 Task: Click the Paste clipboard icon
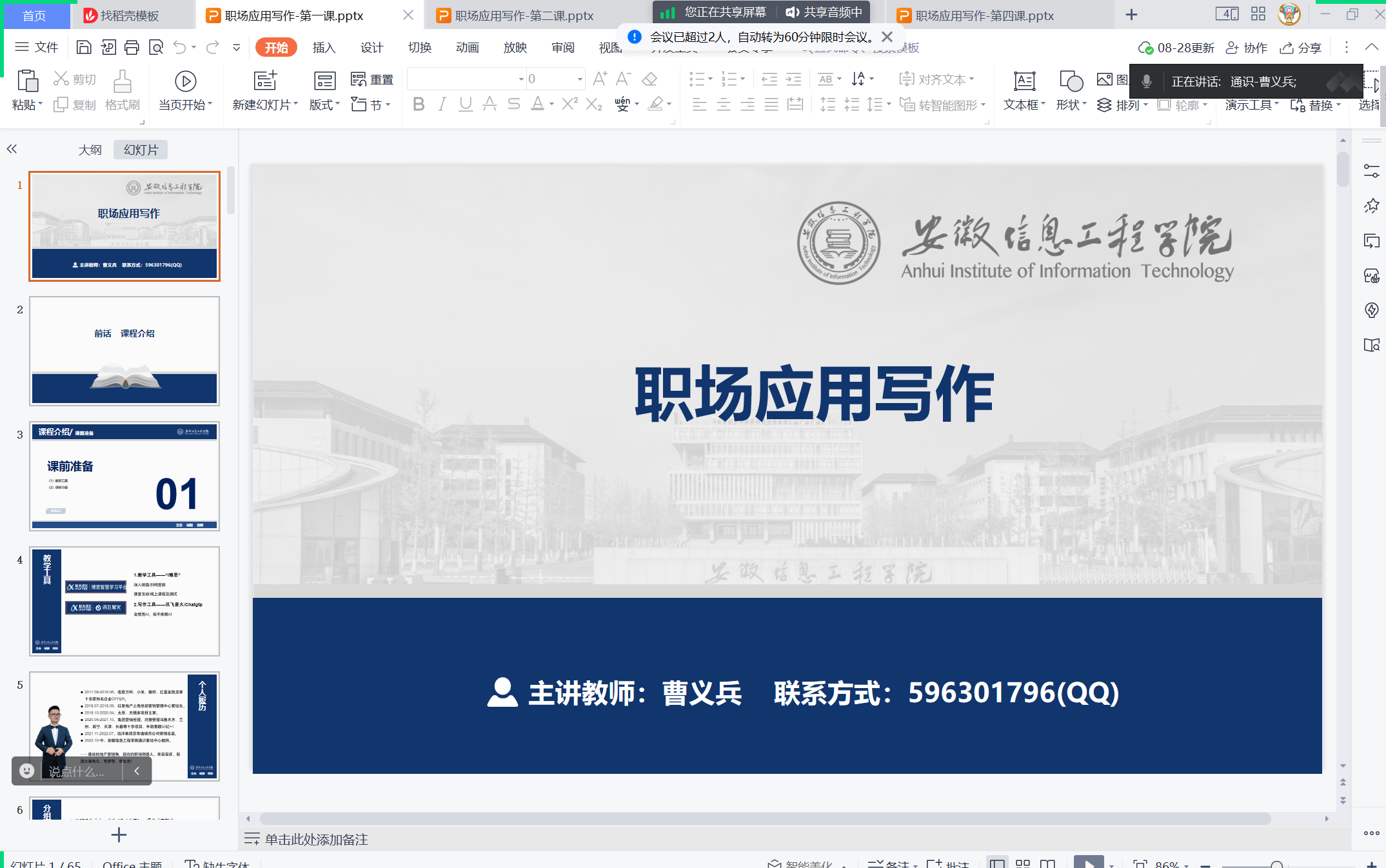(27, 81)
